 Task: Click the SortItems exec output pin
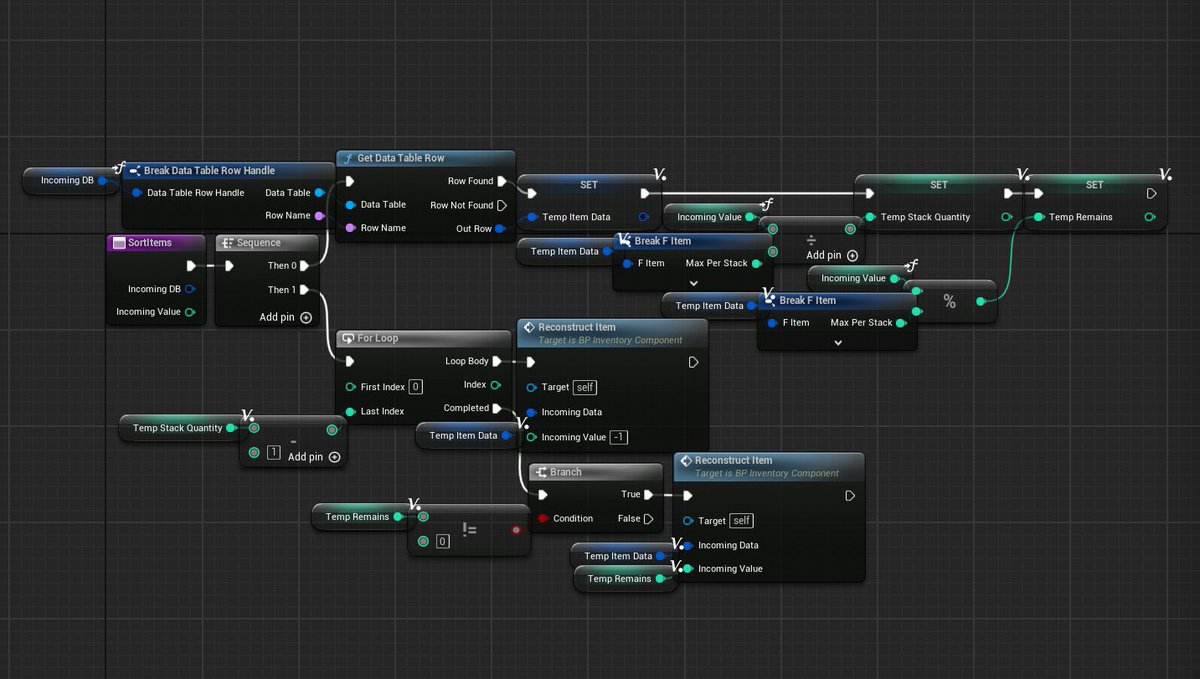[191, 266]
